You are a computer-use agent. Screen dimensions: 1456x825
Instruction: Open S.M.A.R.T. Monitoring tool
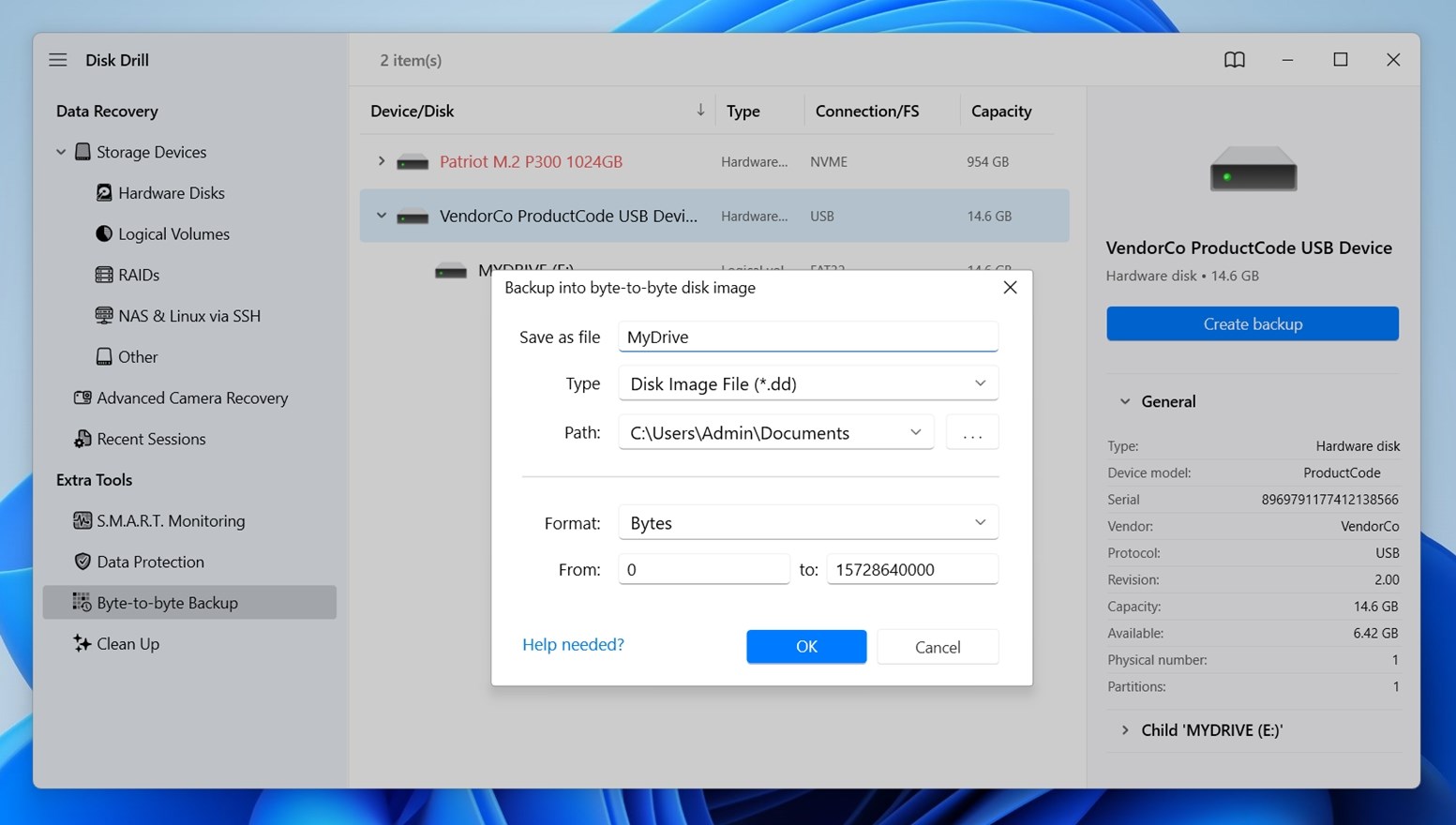point(171,520)
